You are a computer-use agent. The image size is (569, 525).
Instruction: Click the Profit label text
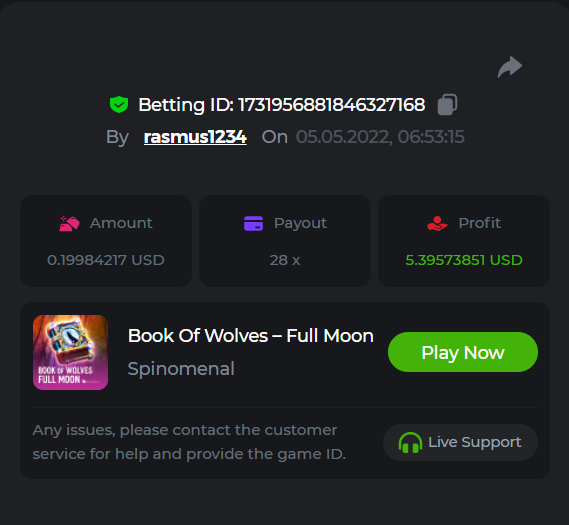(x=479, y=223)
